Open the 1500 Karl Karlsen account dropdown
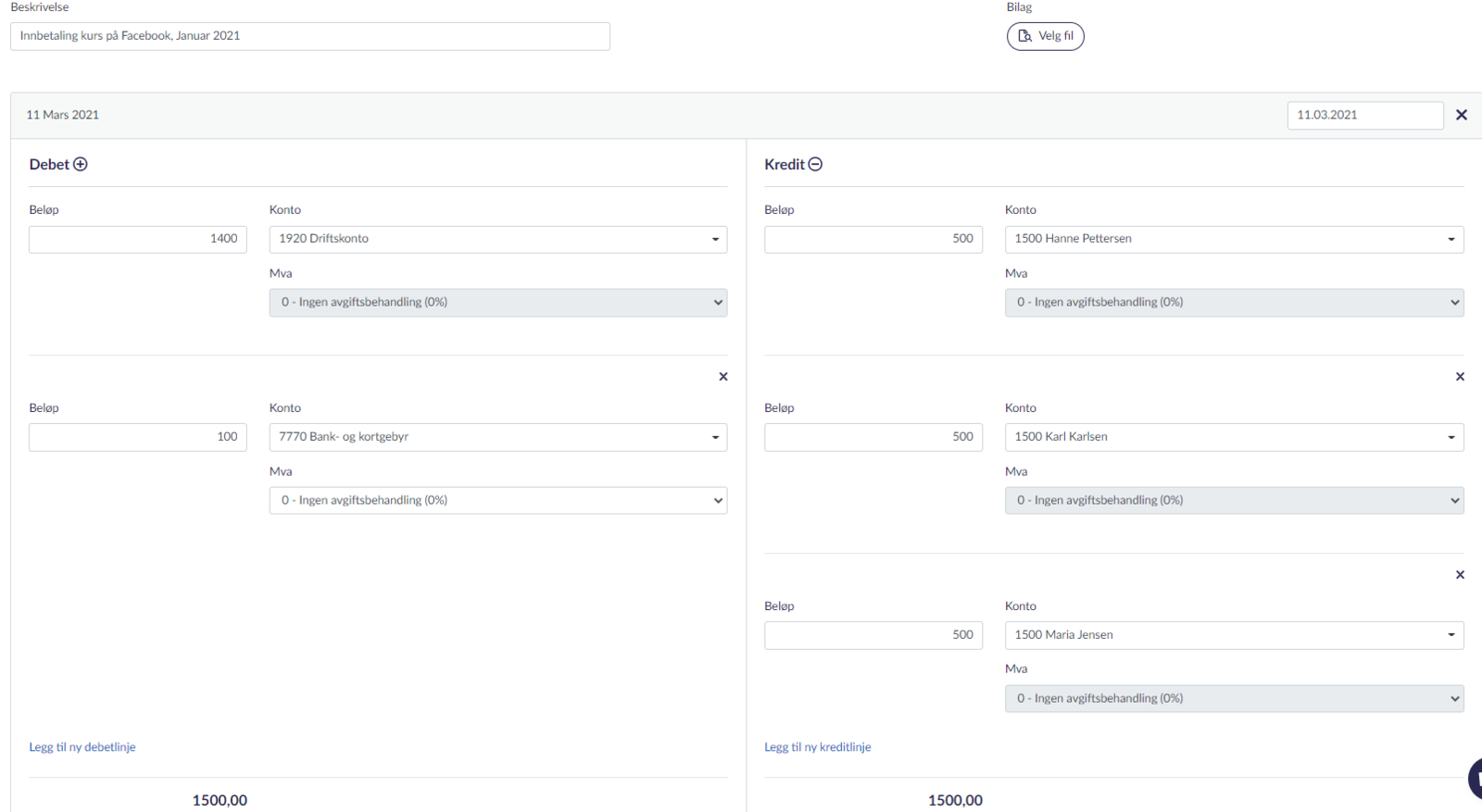This screenshot has height=812, width=1482. (1234, 437)
